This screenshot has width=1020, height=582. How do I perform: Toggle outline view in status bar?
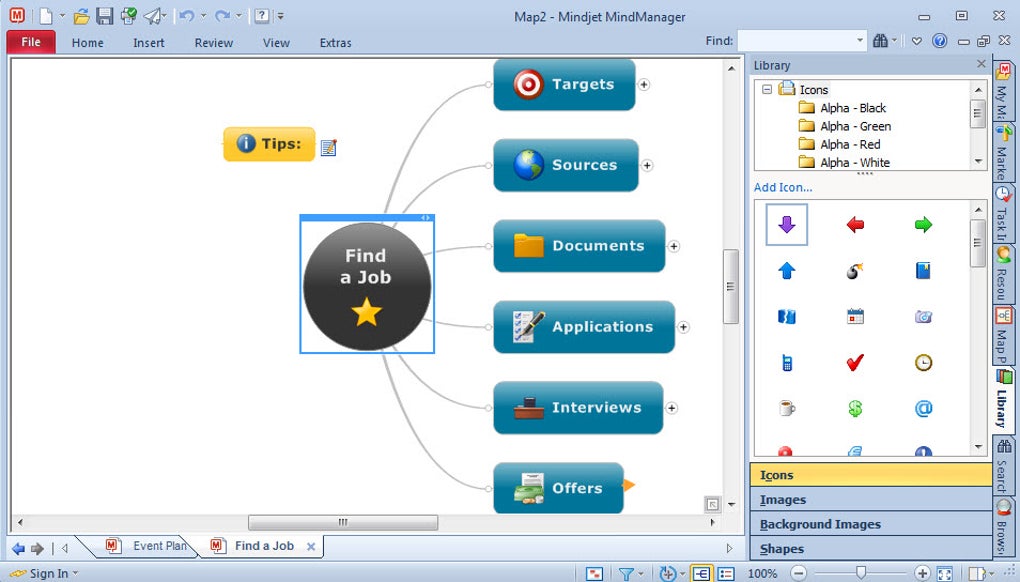726,574
